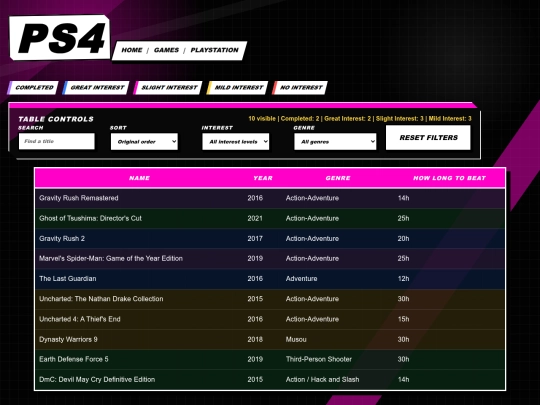Open the Interest dropdown All interest levels
540x405 pixels.
236,142
